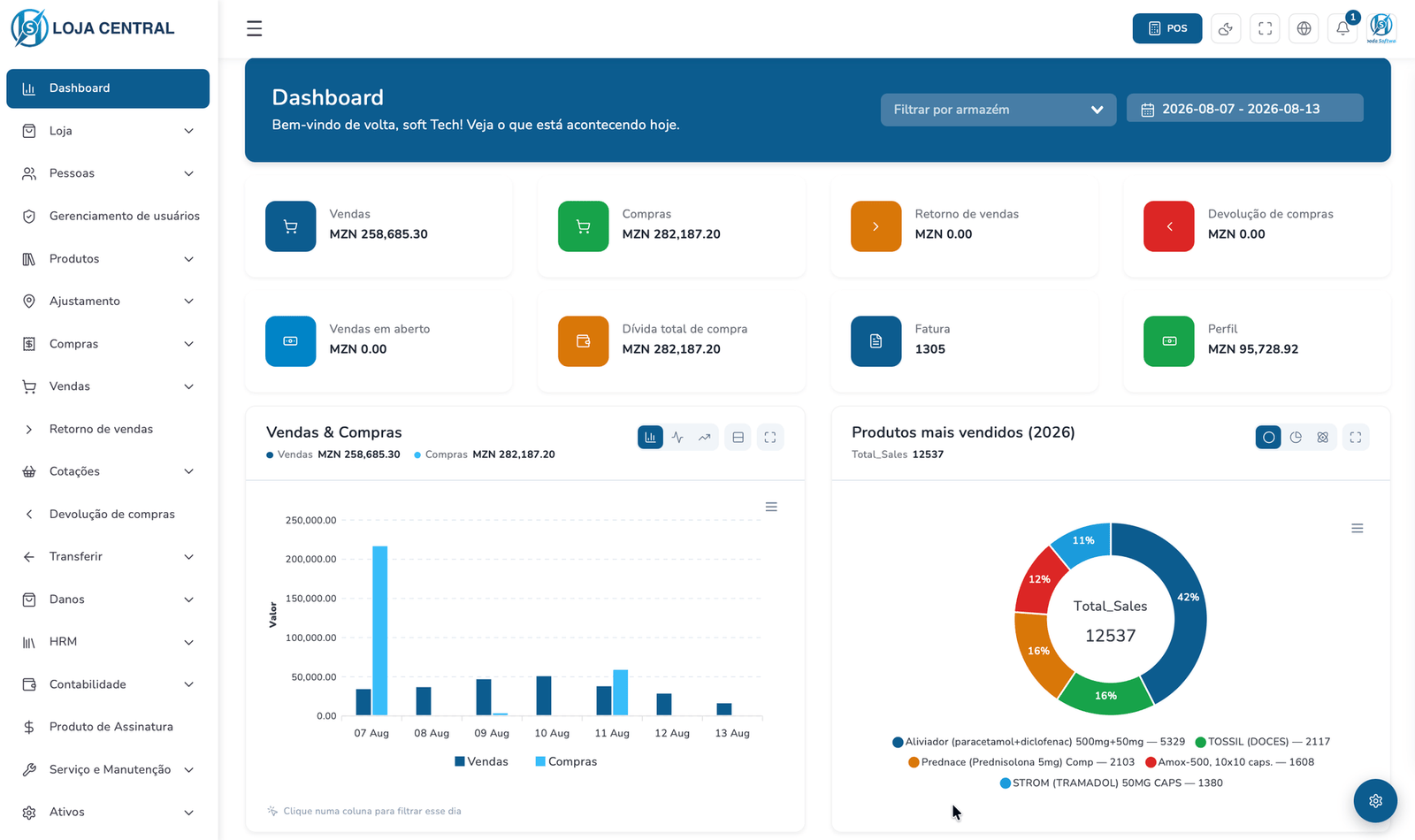Expand the Cotações sidebar menu

tap(108, 471)
